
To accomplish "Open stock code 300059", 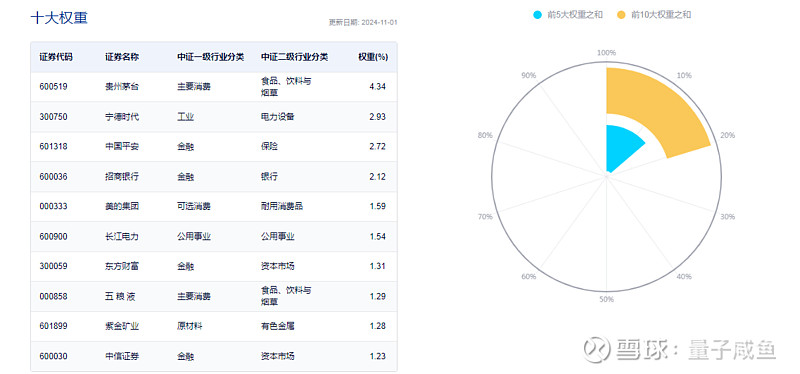I will [53, 266].
